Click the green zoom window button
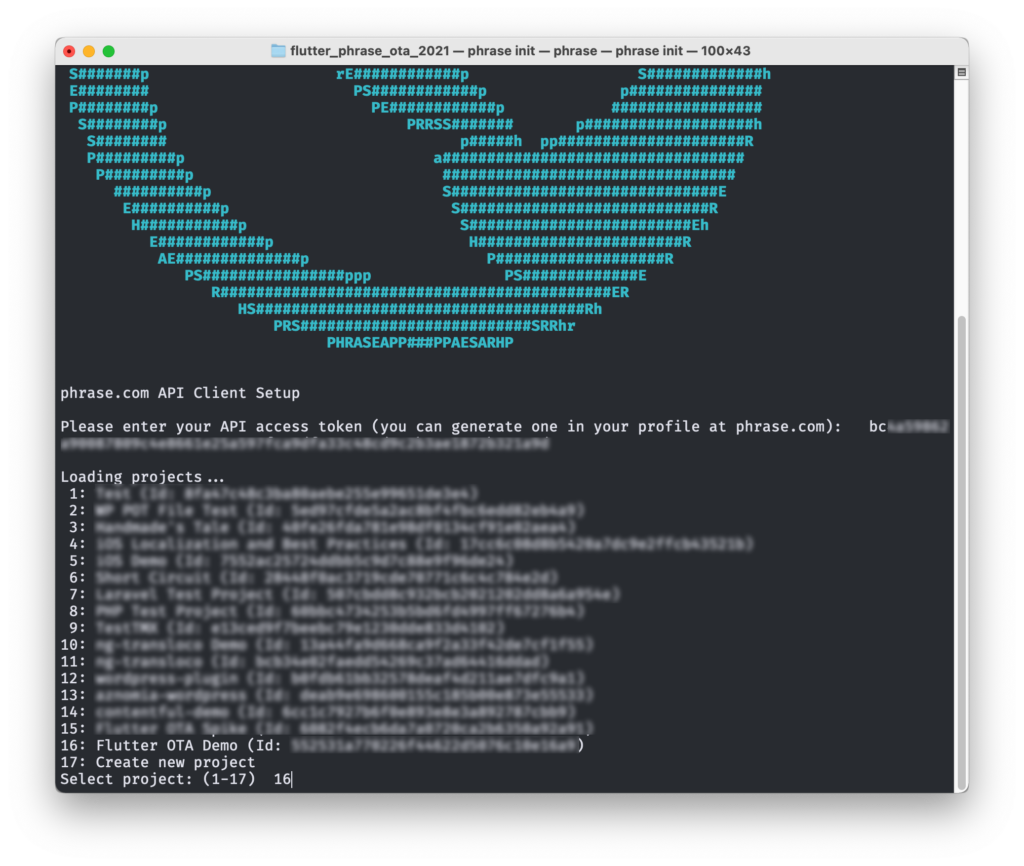Screen dimensions: 1024x866 click(108, 51)
